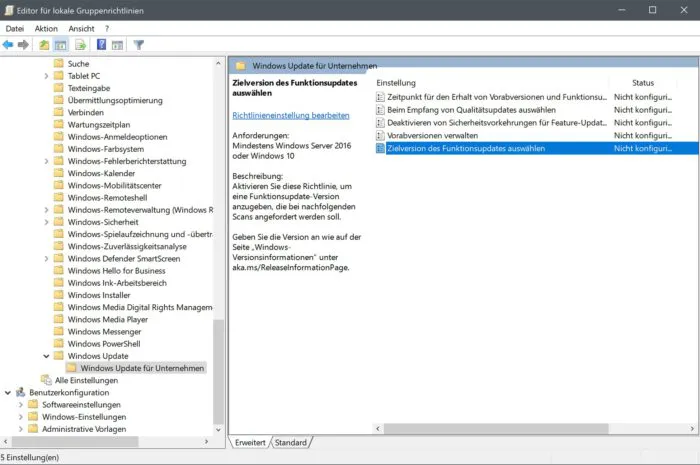Click the Forward arrow toolbar icon

23,45
